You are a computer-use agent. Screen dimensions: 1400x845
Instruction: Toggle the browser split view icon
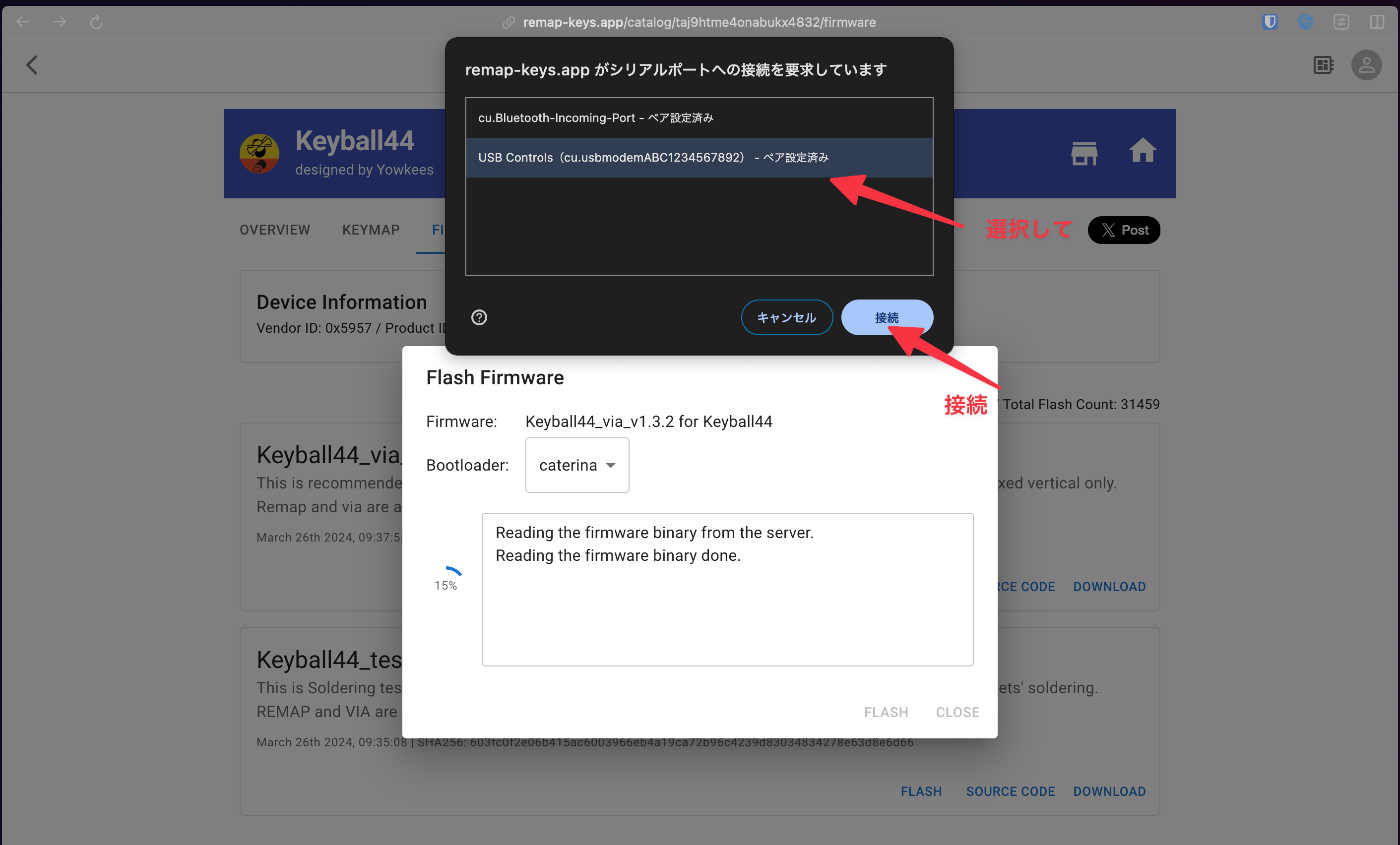pyautogui.click(x=1377, y=21)
